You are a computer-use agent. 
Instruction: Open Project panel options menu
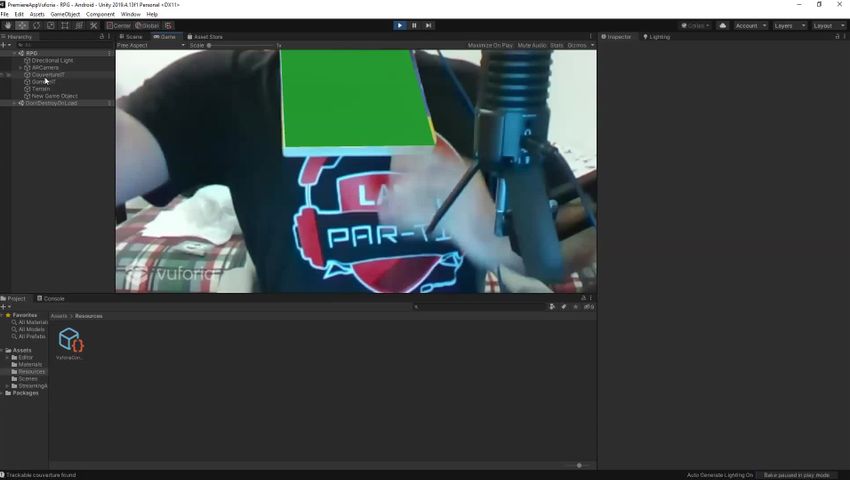pos(590,298)
